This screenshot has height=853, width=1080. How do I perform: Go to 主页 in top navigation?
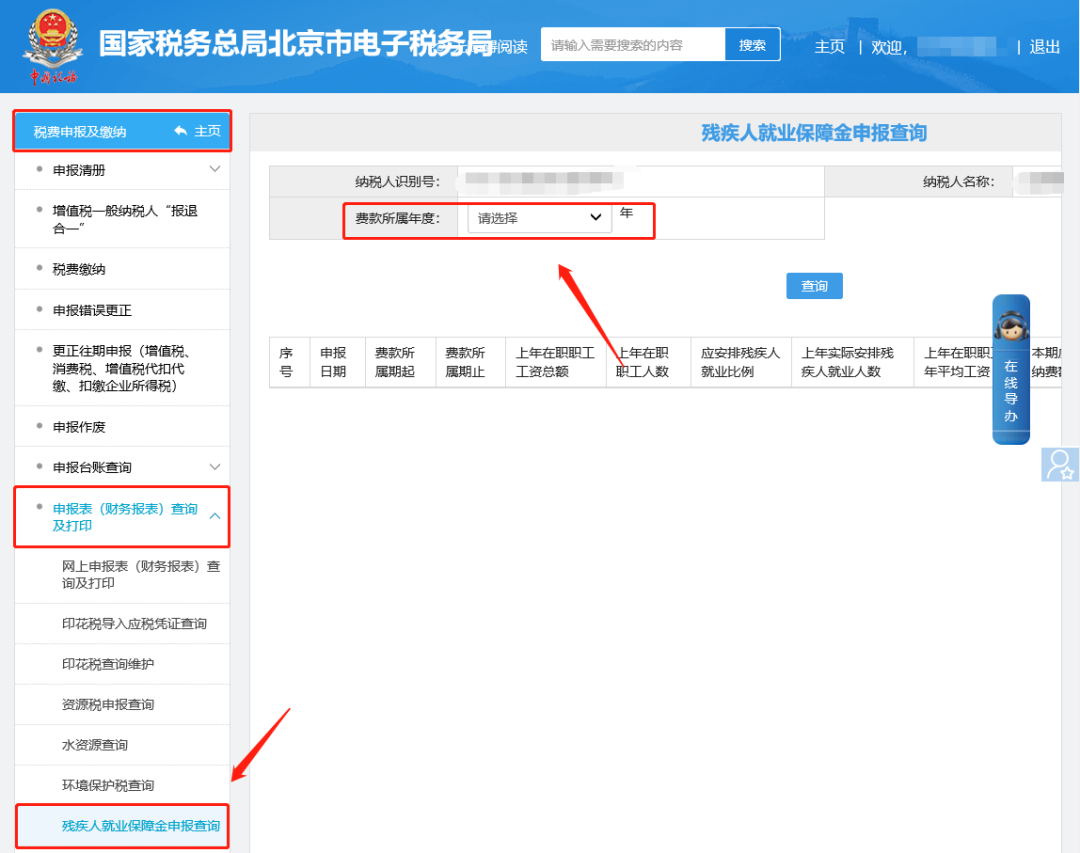click(x=829, y=47)
